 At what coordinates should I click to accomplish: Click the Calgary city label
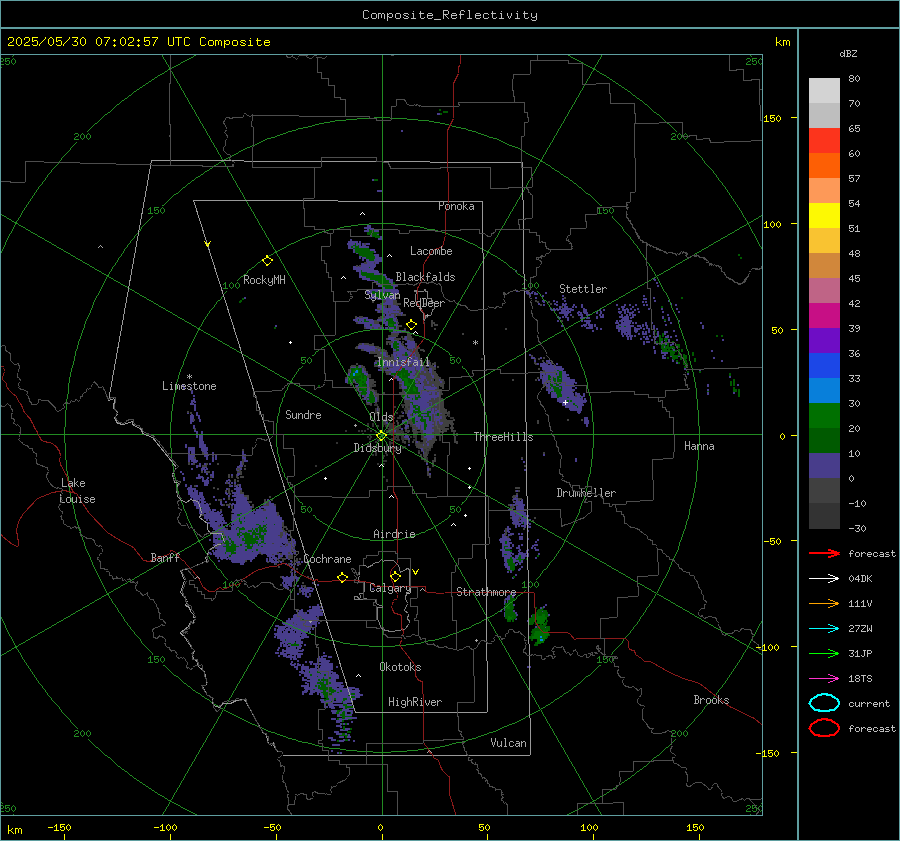[390, 588]
